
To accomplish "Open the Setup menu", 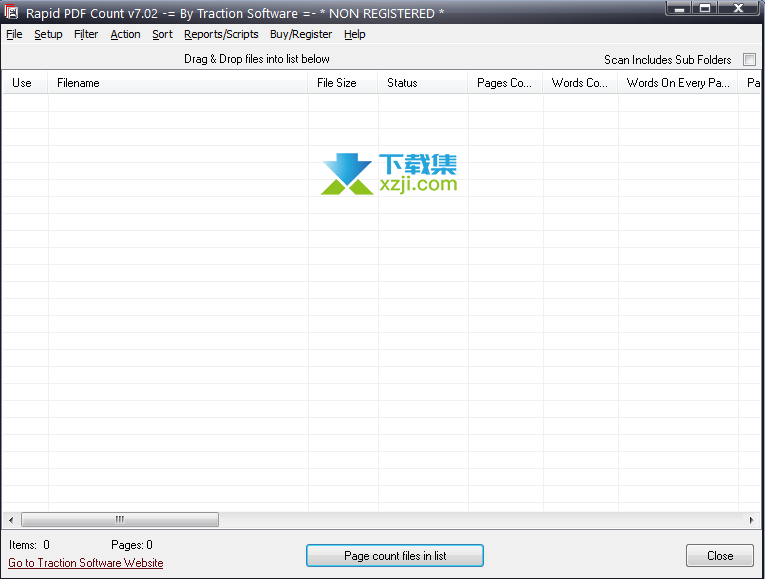I will 48,35.
